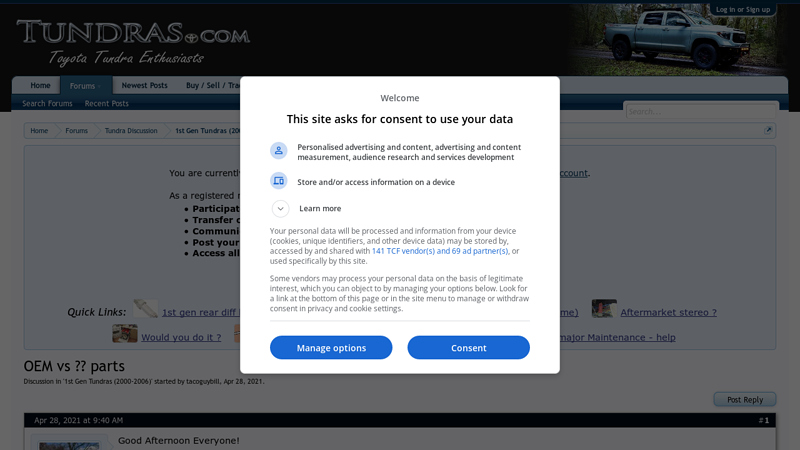Click the breadcrumb jump icon

[x=768, y=130]
